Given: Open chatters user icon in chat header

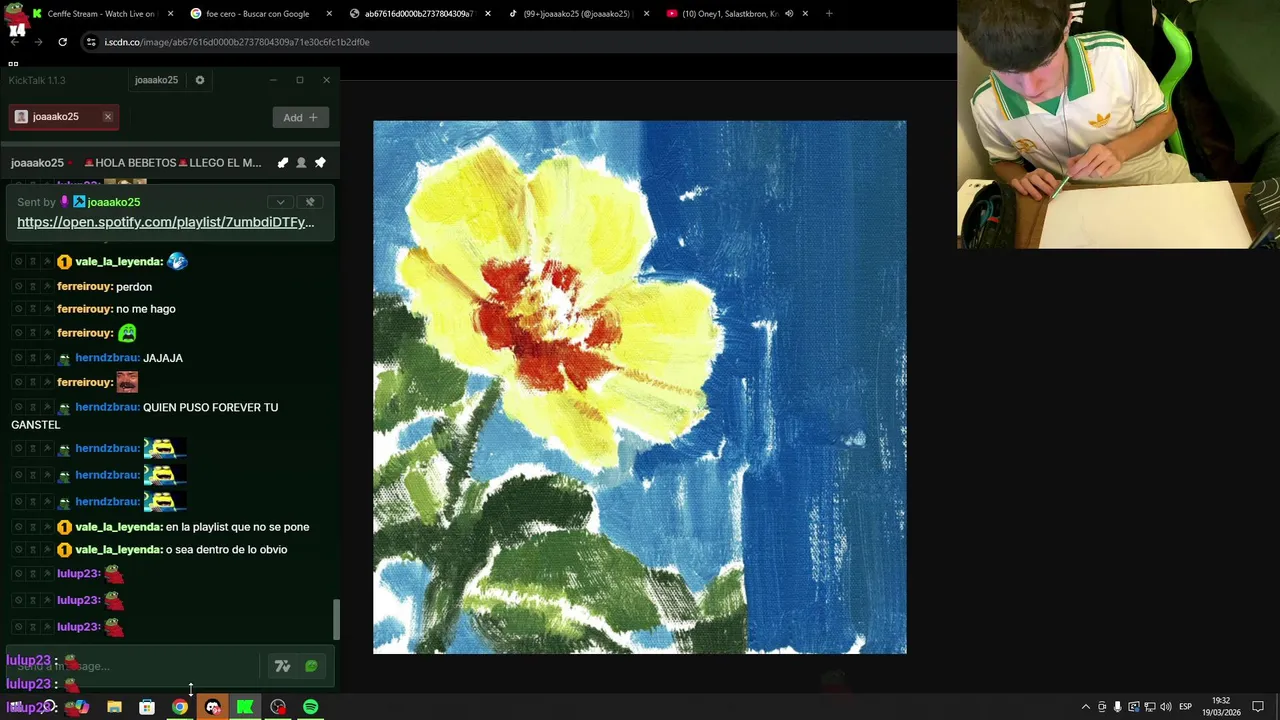Looking at the screenshot, I should 301,163.
